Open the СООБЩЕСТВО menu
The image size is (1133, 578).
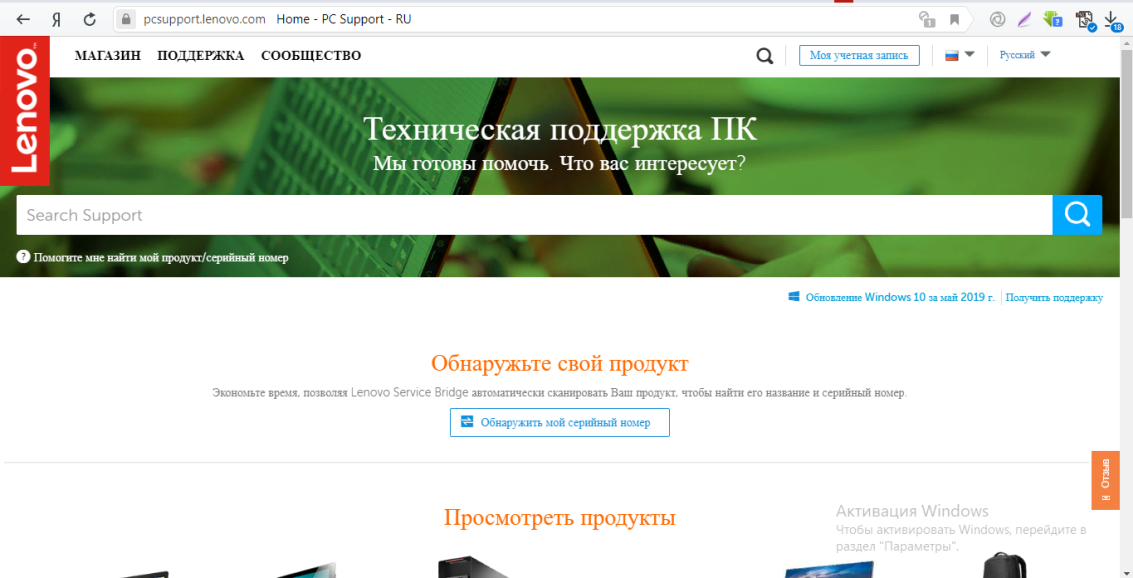[x=311, y=56]
